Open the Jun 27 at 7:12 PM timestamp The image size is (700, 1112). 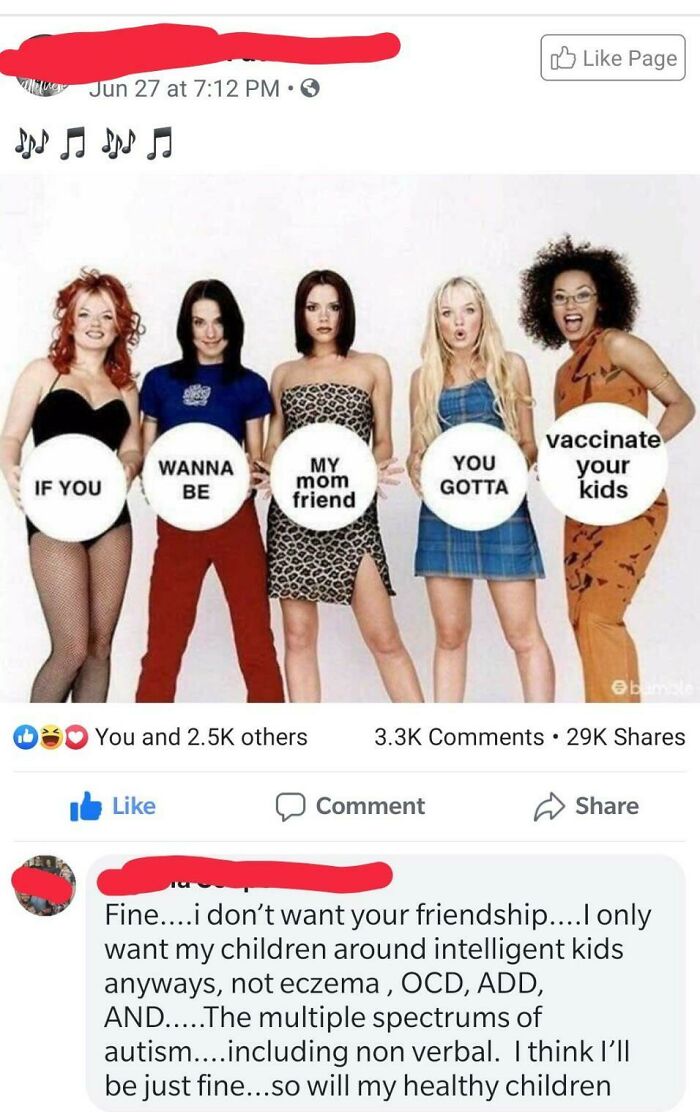tap(184, 89)
